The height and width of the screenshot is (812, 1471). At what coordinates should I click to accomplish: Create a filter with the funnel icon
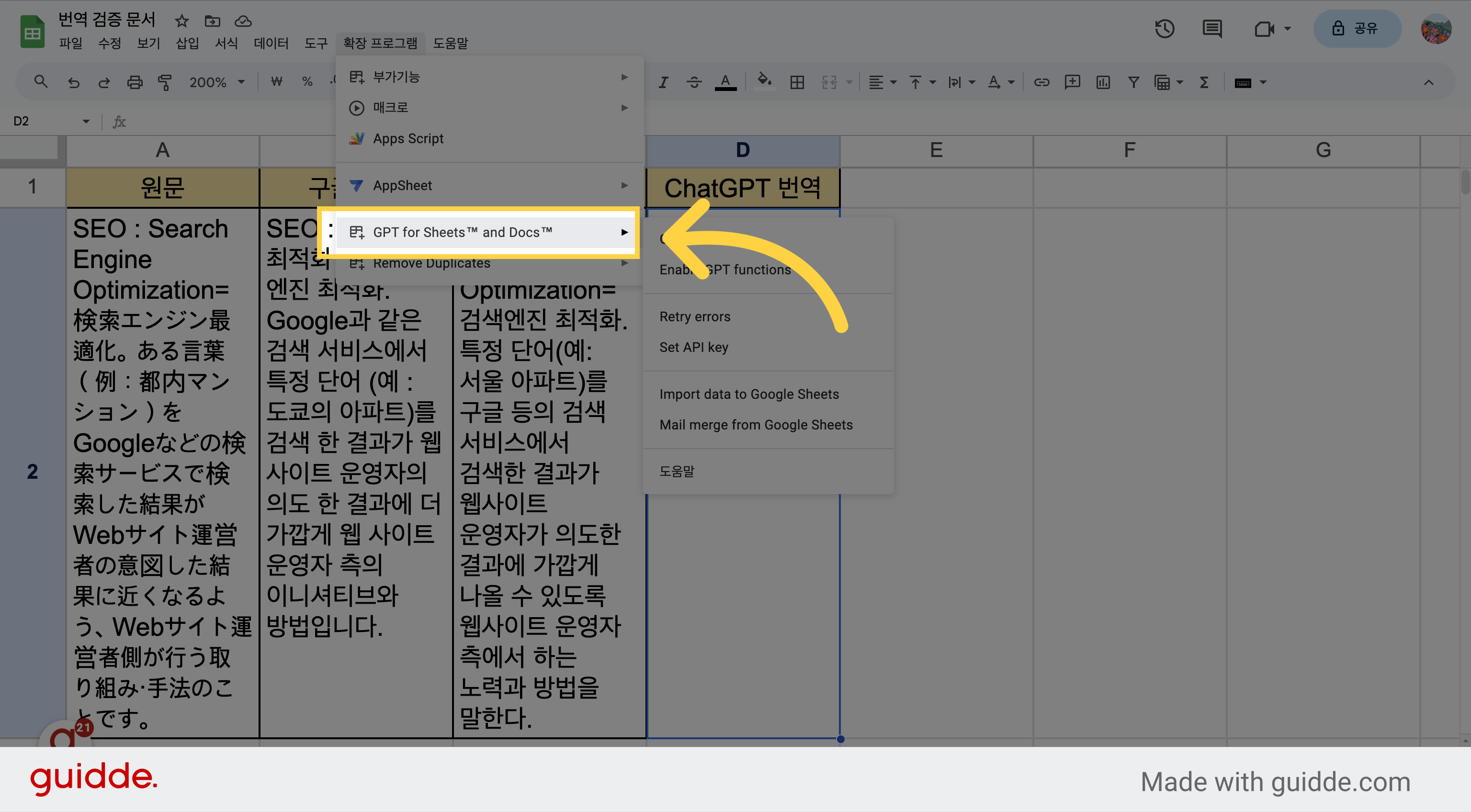click(x=1134, y=82)
